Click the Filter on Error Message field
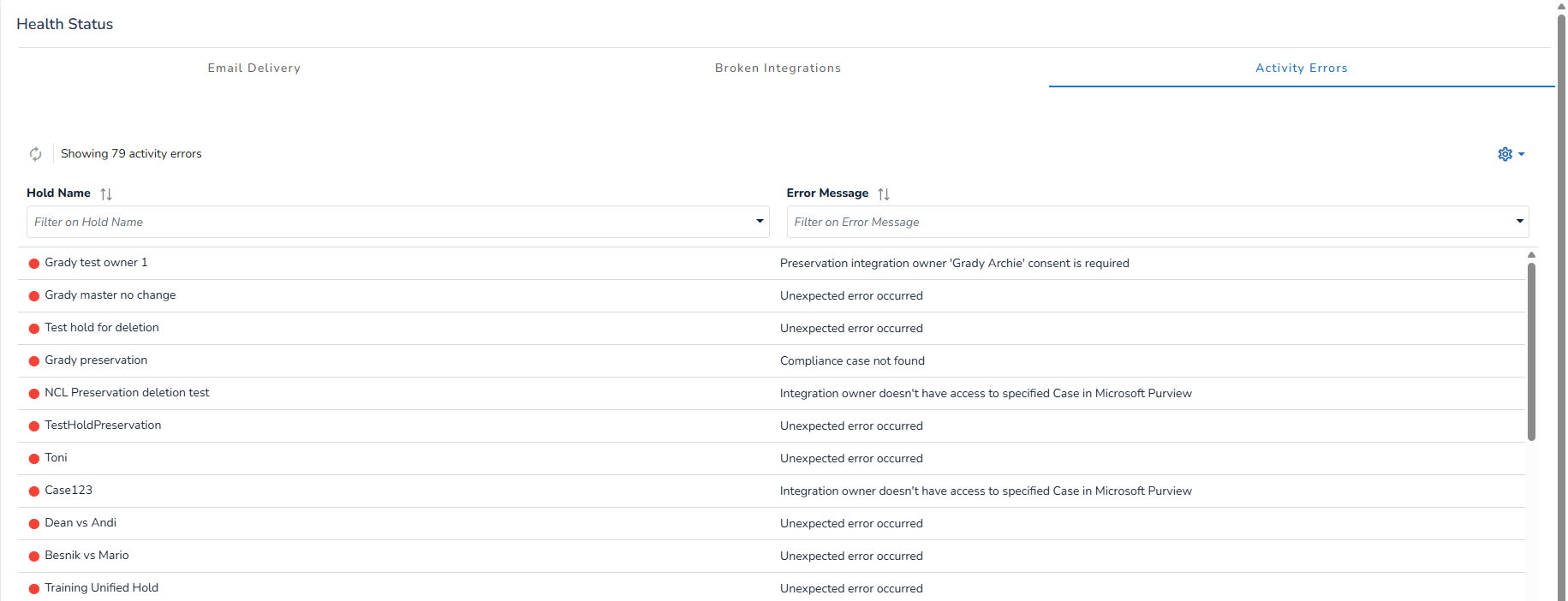Image resolution: width=1568 pixels, height=601 pixels. 1148,222
